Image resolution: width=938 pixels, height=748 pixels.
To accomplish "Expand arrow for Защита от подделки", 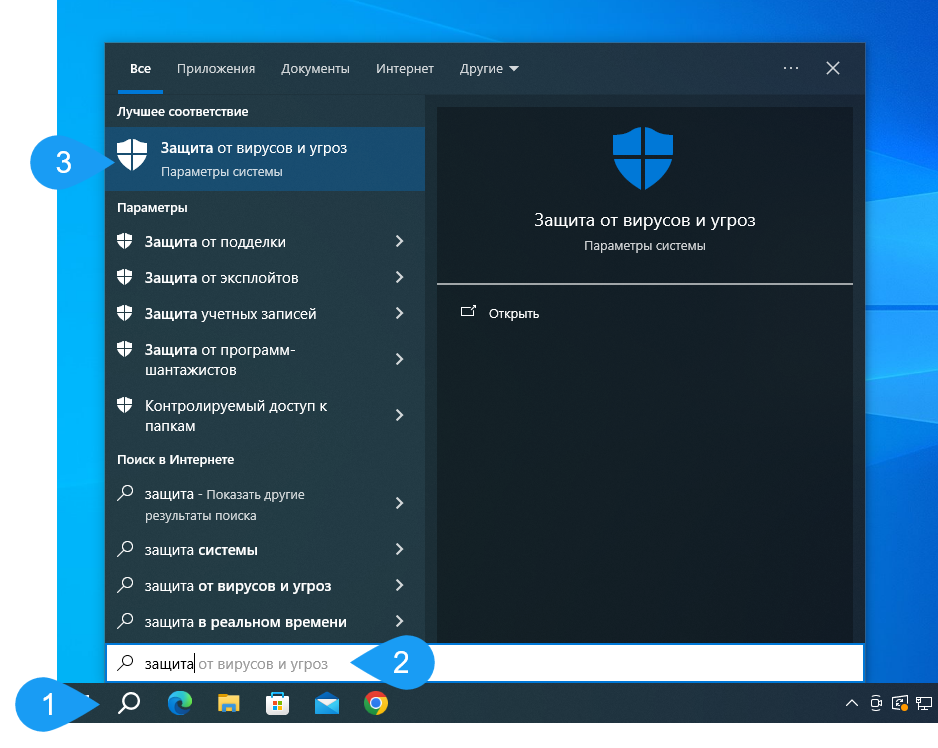I will pyautogui.click(x=399, y=242).
